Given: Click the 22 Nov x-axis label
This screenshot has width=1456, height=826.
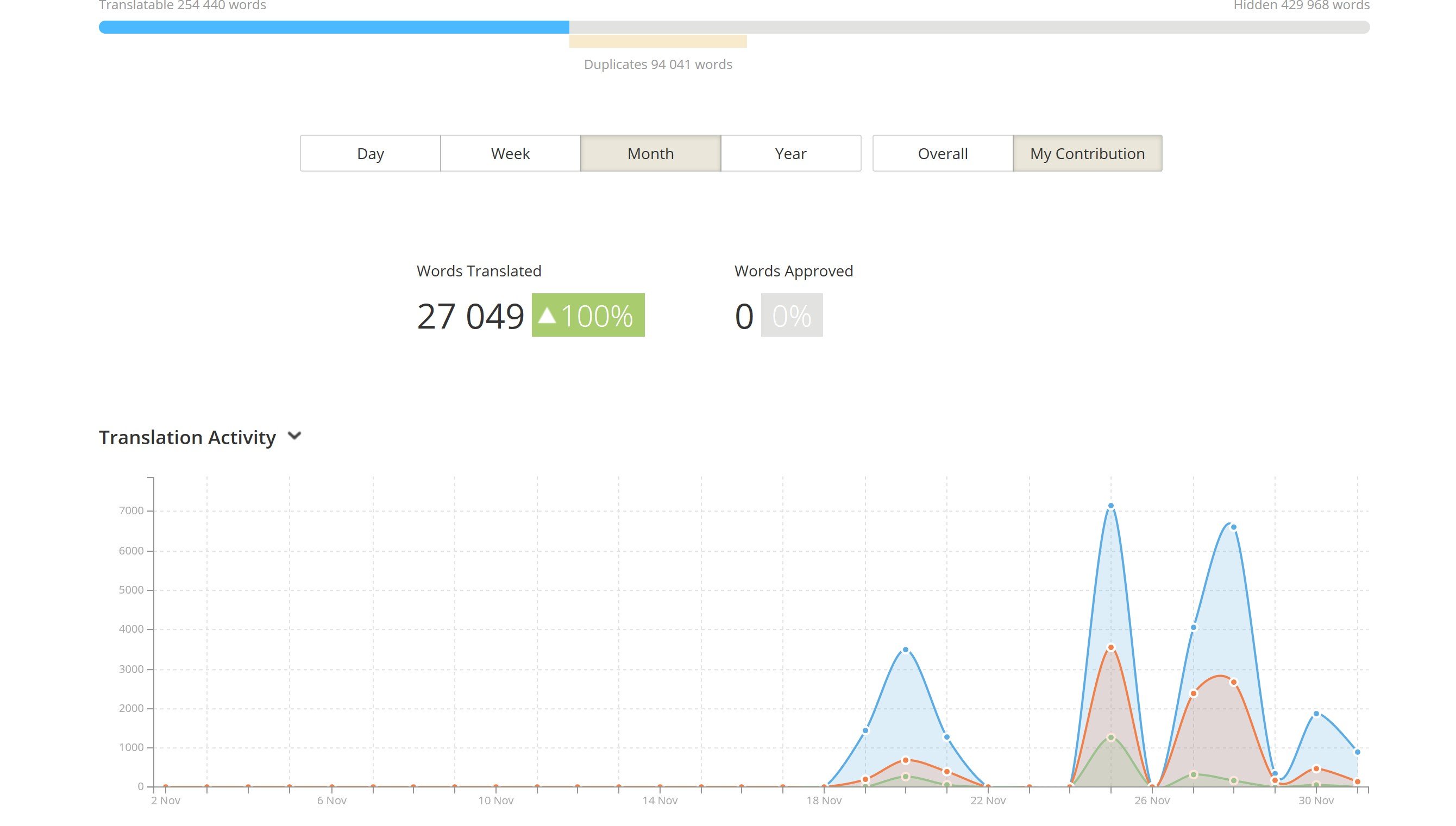Looking at the screenshot, I should 988,800.
